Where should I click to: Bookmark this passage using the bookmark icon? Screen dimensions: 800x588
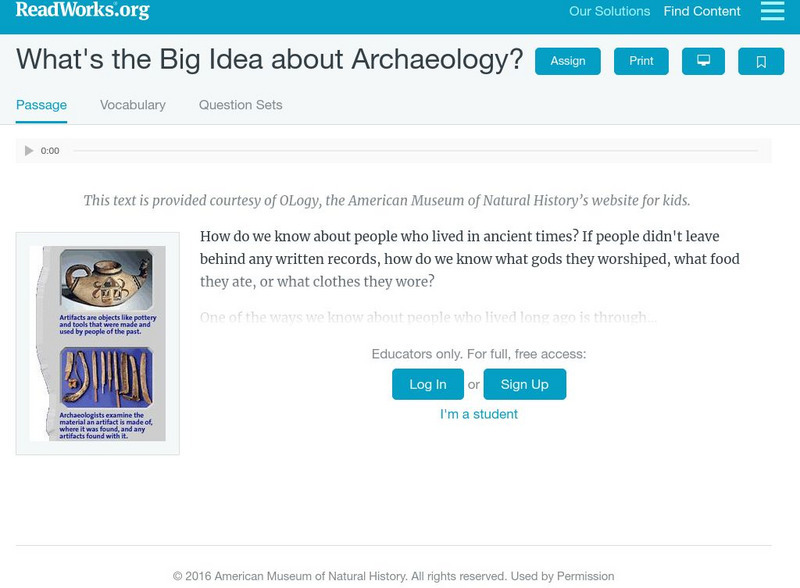[761, 61]
